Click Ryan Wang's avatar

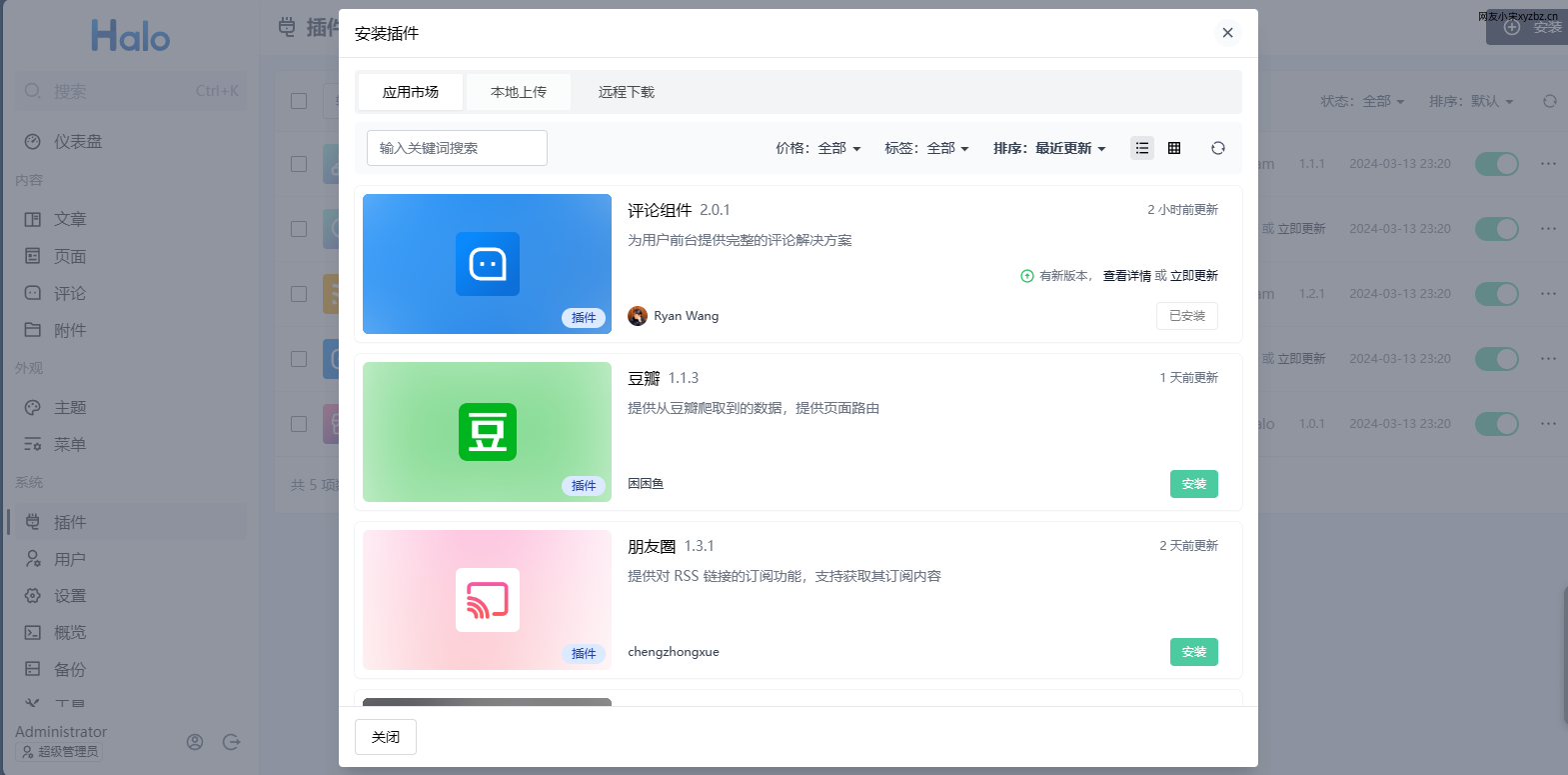[638, 316]
